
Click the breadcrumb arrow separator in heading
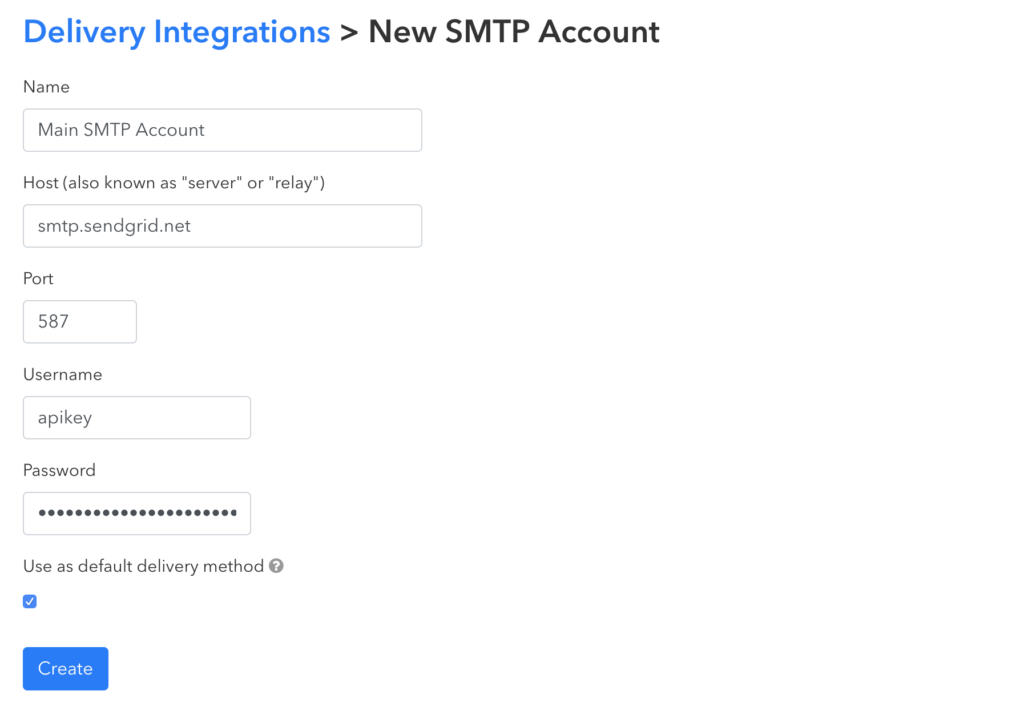[349, 33]
